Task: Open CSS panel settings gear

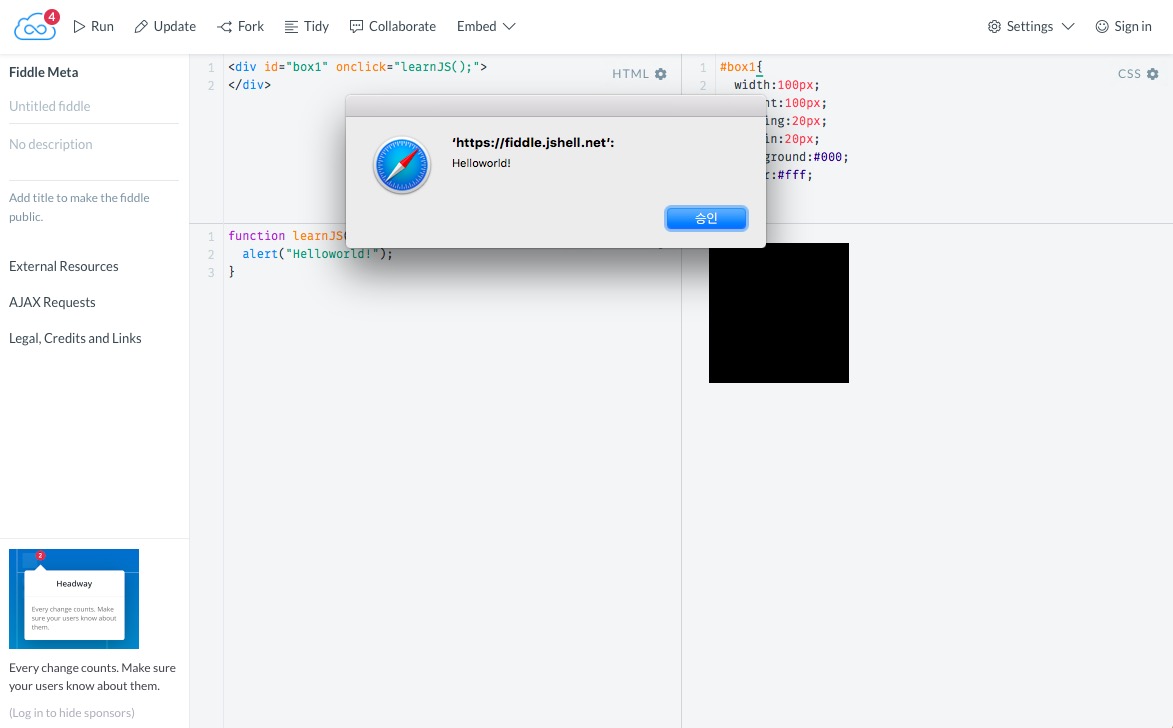Action: 1153,74
